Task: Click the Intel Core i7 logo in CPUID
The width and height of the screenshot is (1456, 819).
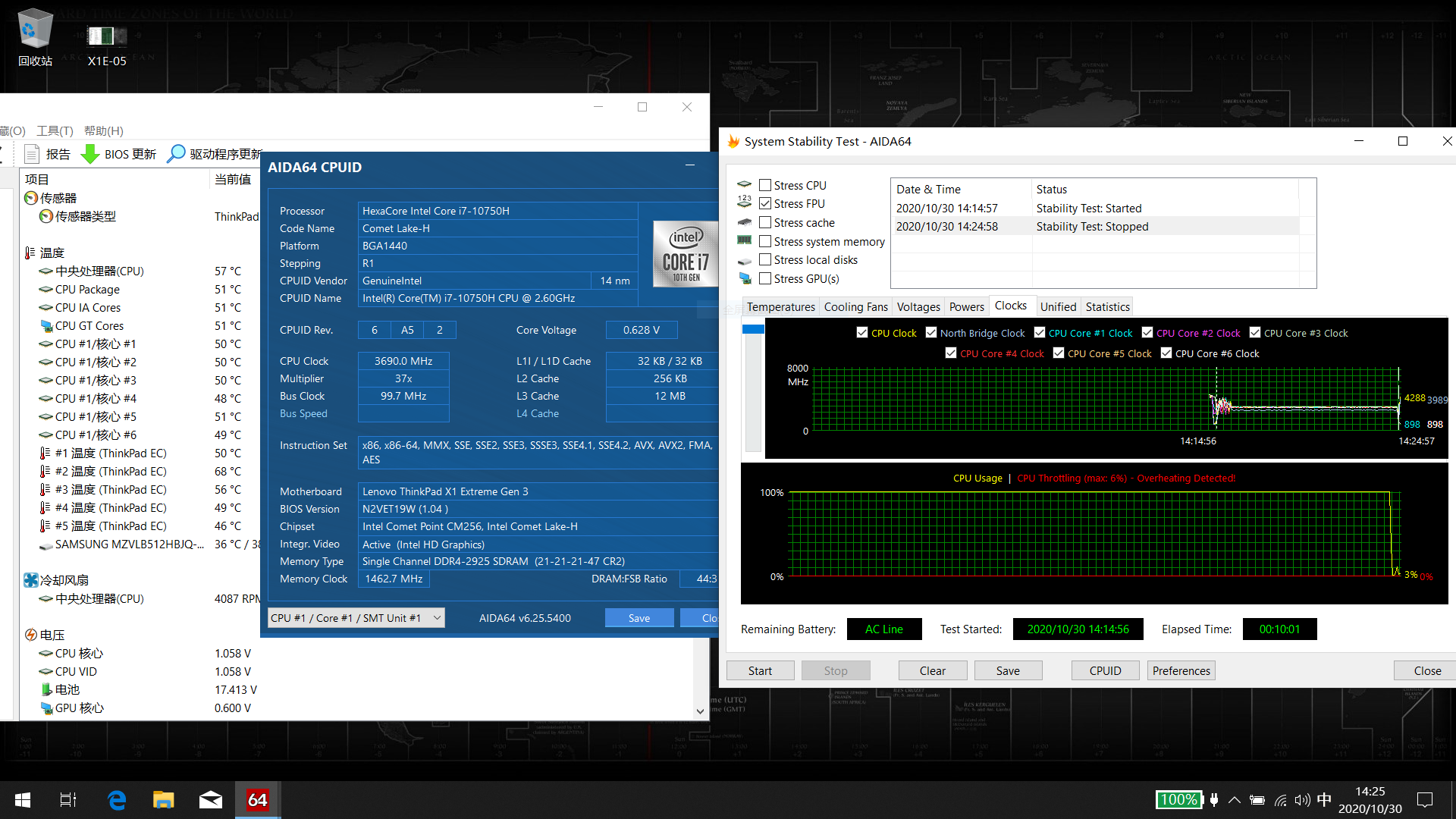Action: point(686,253)
